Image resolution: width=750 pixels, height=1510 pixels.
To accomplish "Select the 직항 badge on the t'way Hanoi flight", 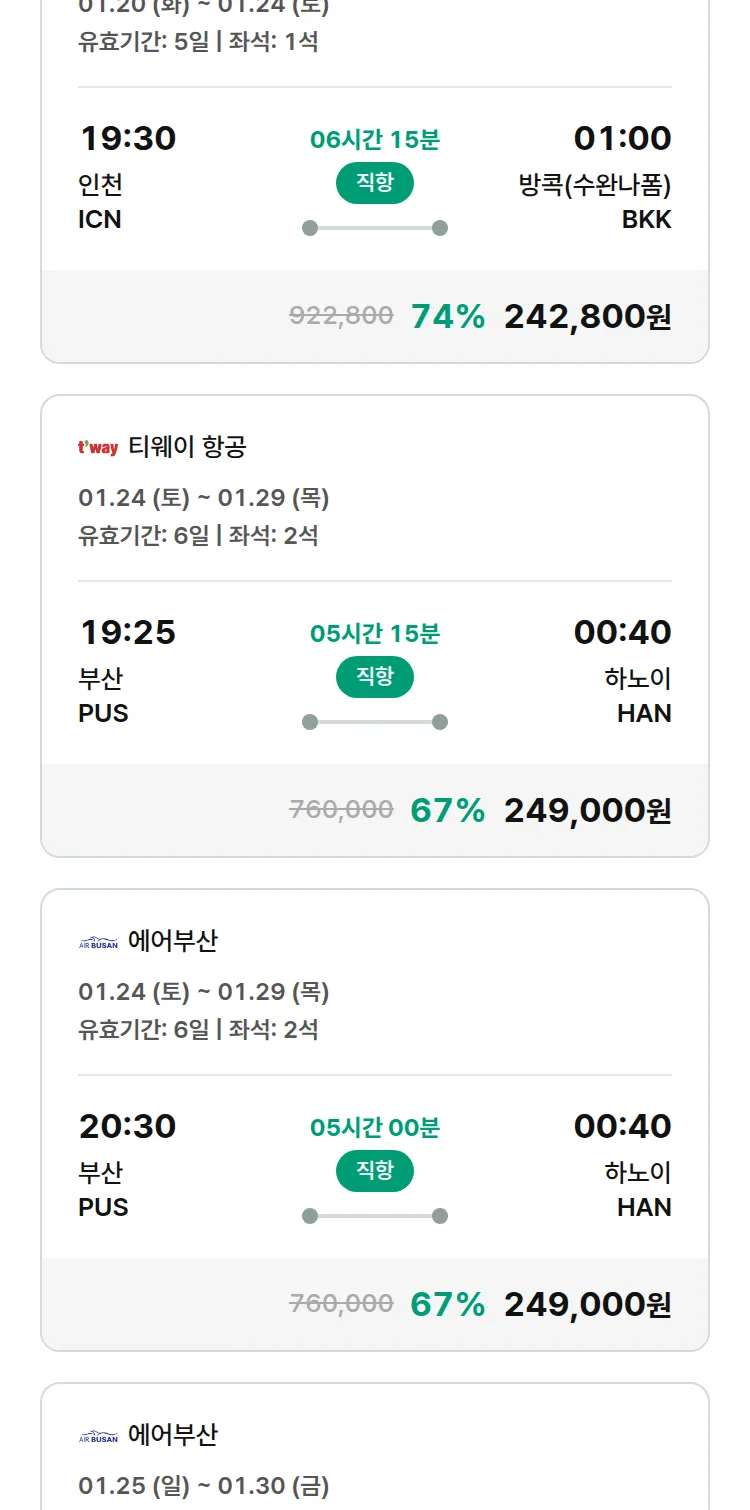I will click(374, 677).
